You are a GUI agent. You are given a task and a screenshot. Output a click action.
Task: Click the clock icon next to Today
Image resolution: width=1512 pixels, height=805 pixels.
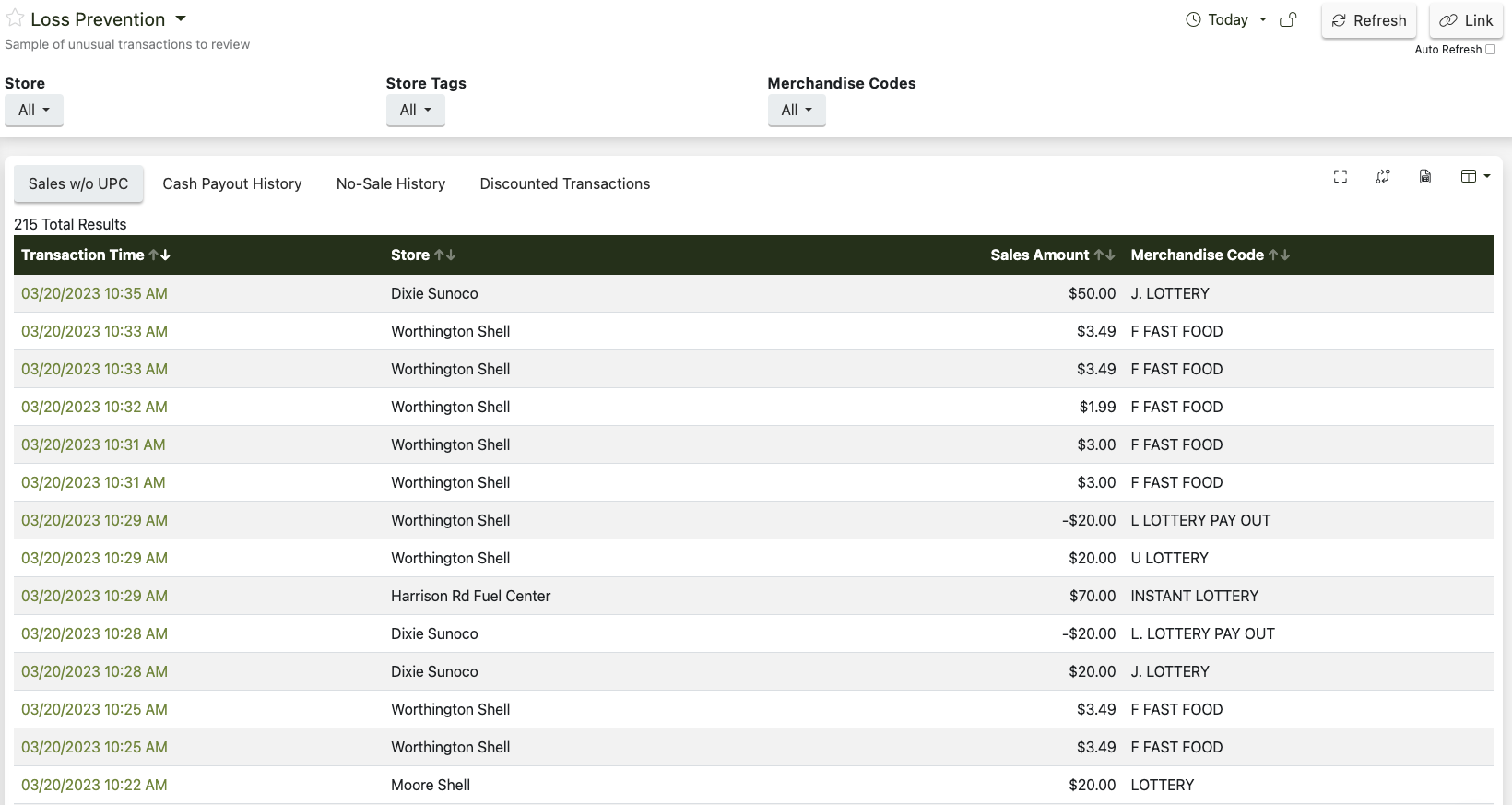coord(1193,19)
